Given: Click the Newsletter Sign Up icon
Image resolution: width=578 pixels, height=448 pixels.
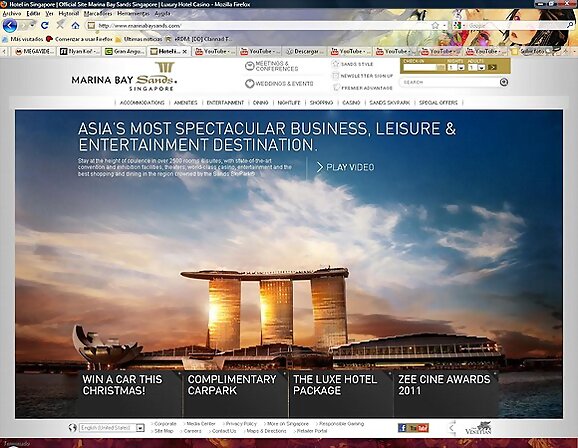Looking at the screenshot, I should 335,76.
